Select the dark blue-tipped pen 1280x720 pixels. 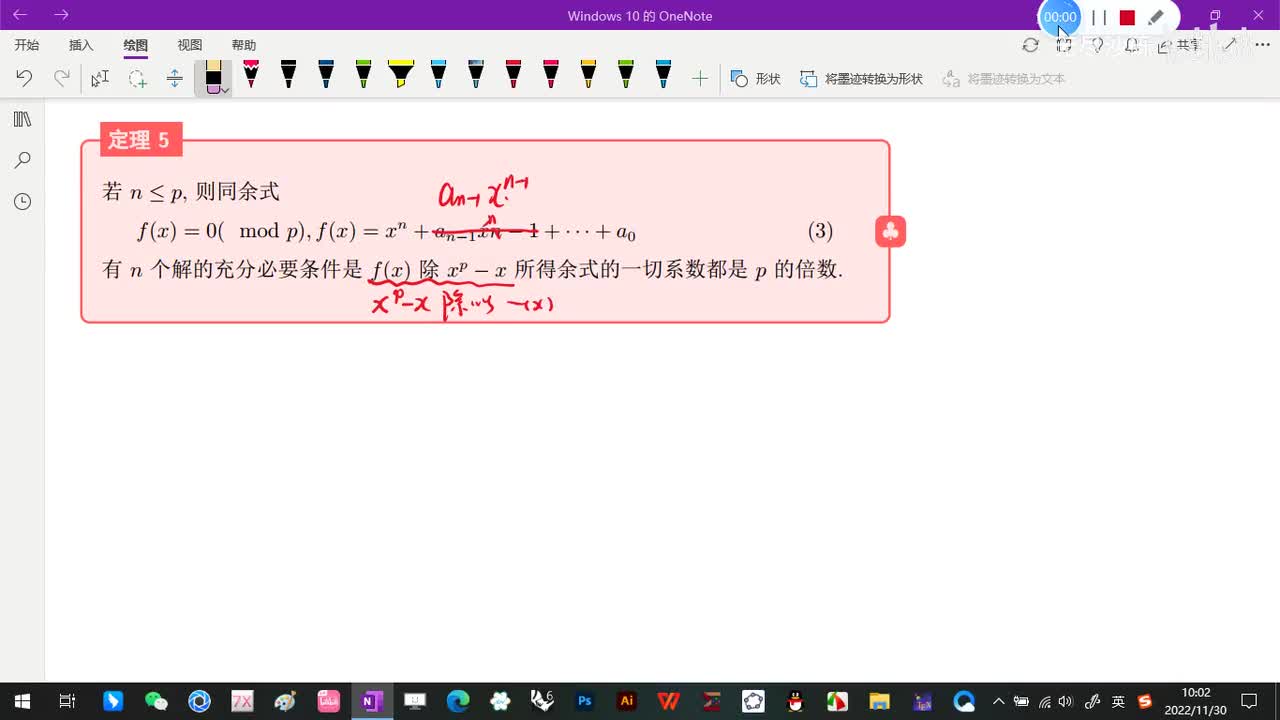tap(326, 74)
